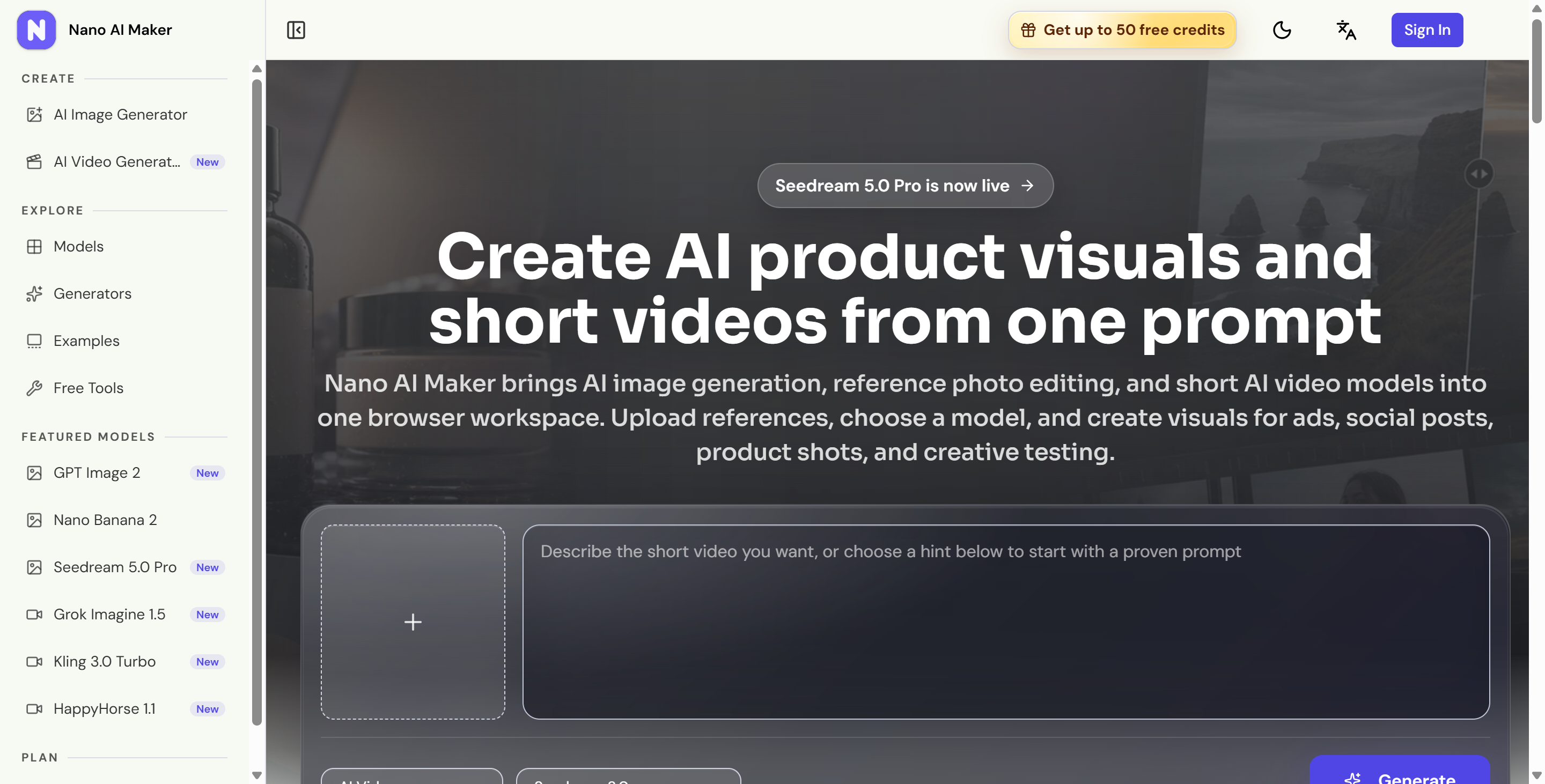Click the Nano AI Maker logo icon
This screenshot has height=784, width=1545.
36,30
